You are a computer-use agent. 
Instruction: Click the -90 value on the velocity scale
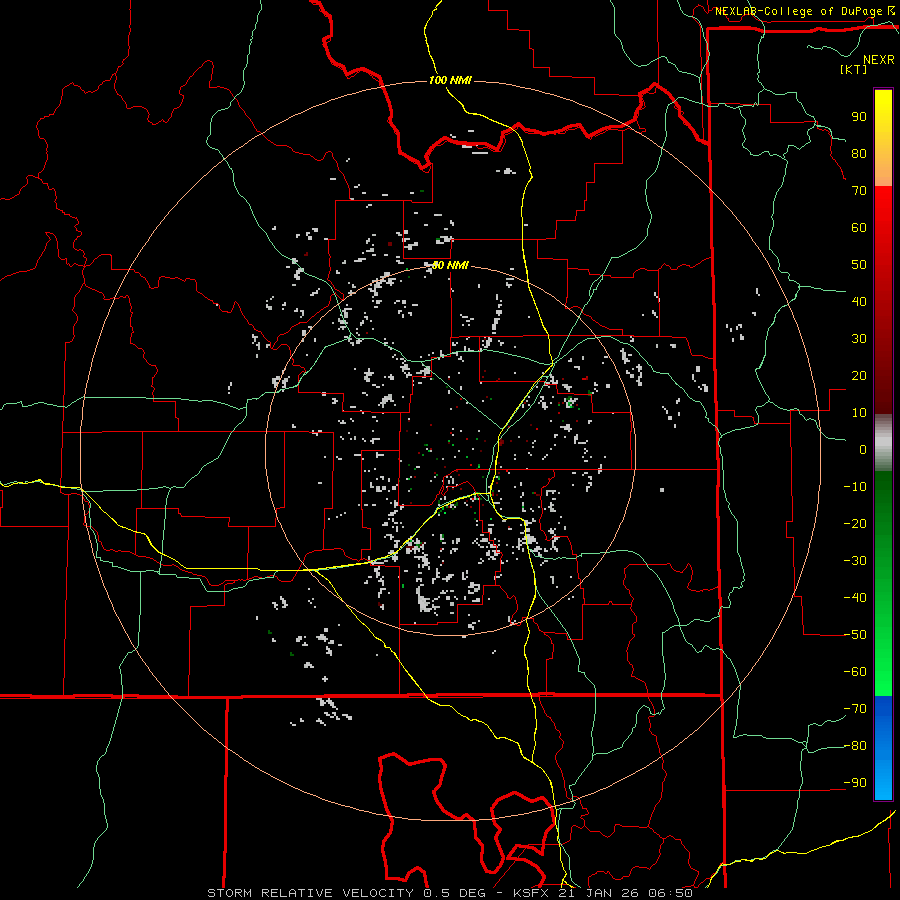click(855, 782)
